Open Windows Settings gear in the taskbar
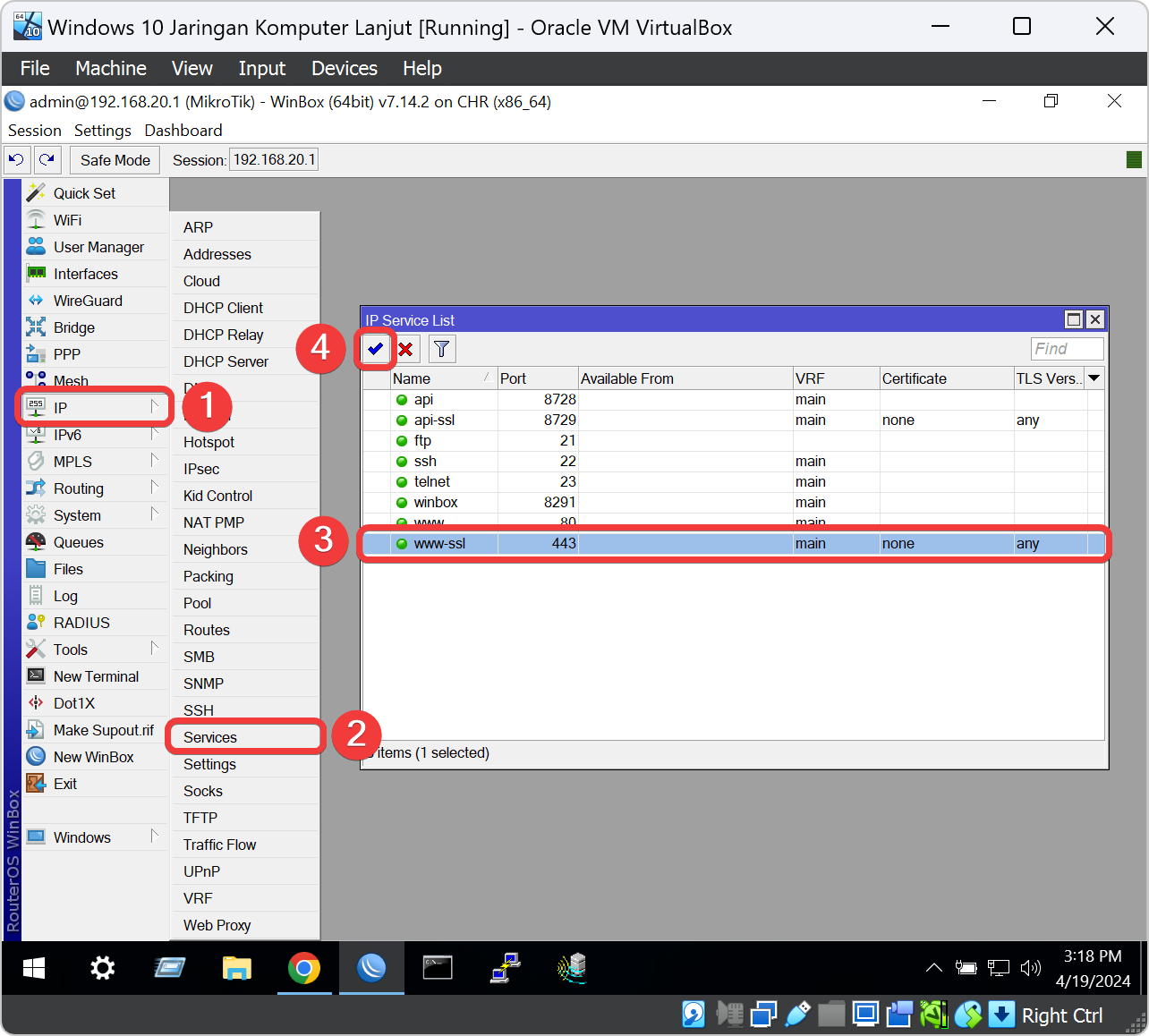This screenshot has width=1149, height=1036. pyautogui.click(x=103, y=968)
